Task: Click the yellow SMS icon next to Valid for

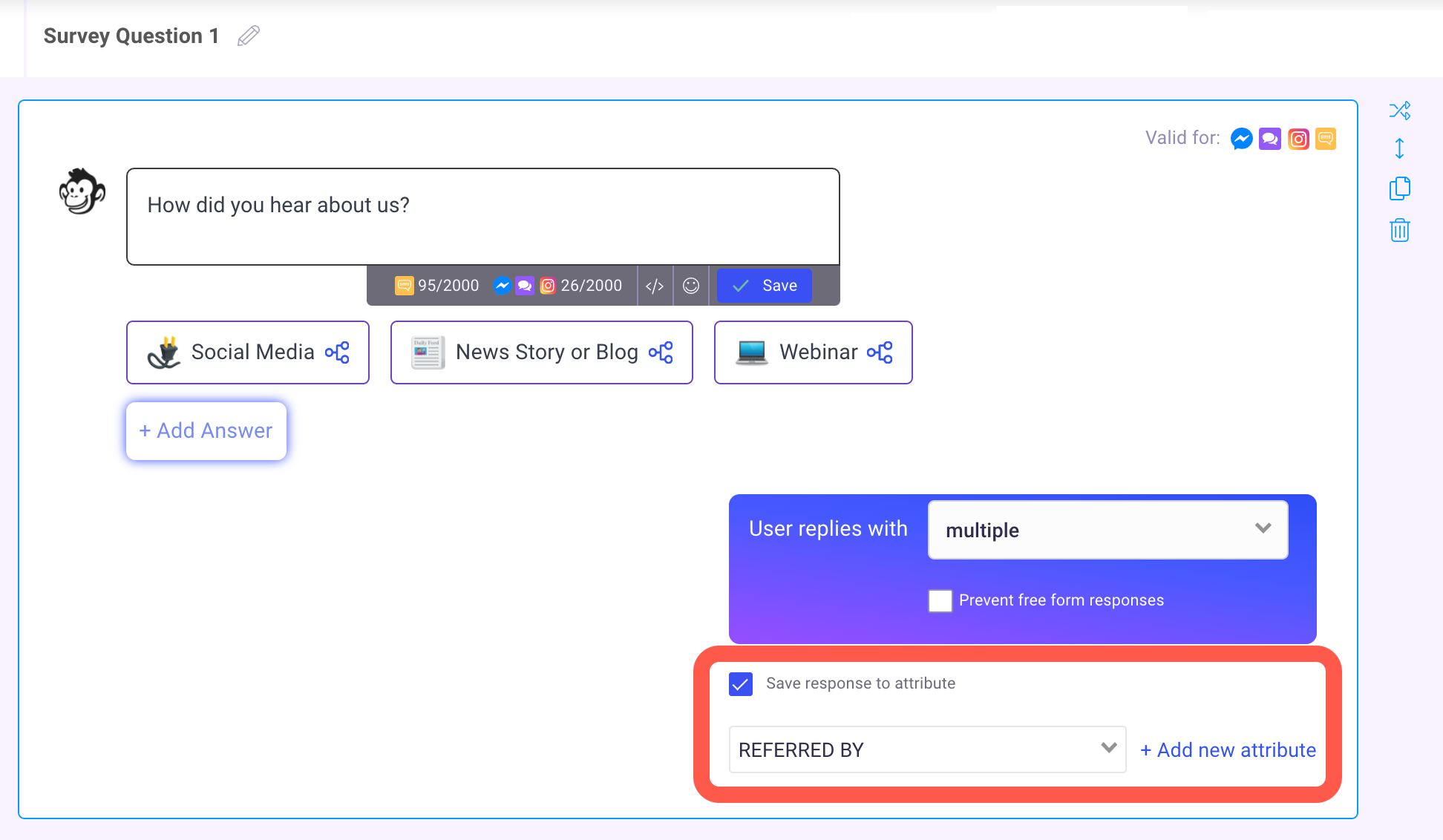Action: click(x=1326, y=139)
